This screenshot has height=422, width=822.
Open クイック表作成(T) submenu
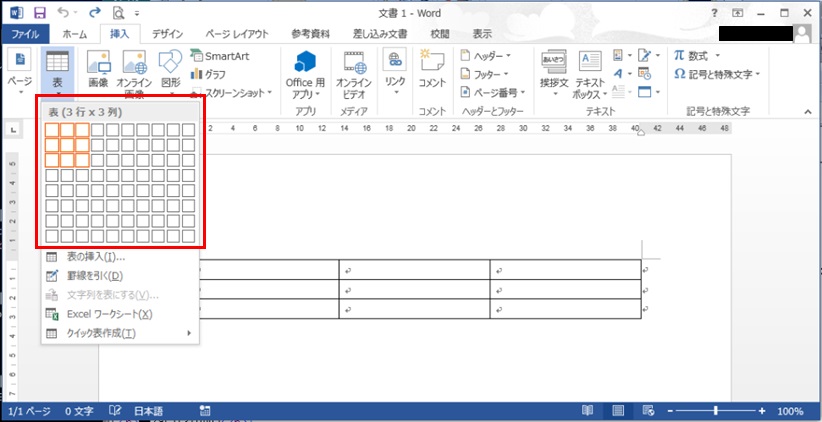[x=120, y=333]
